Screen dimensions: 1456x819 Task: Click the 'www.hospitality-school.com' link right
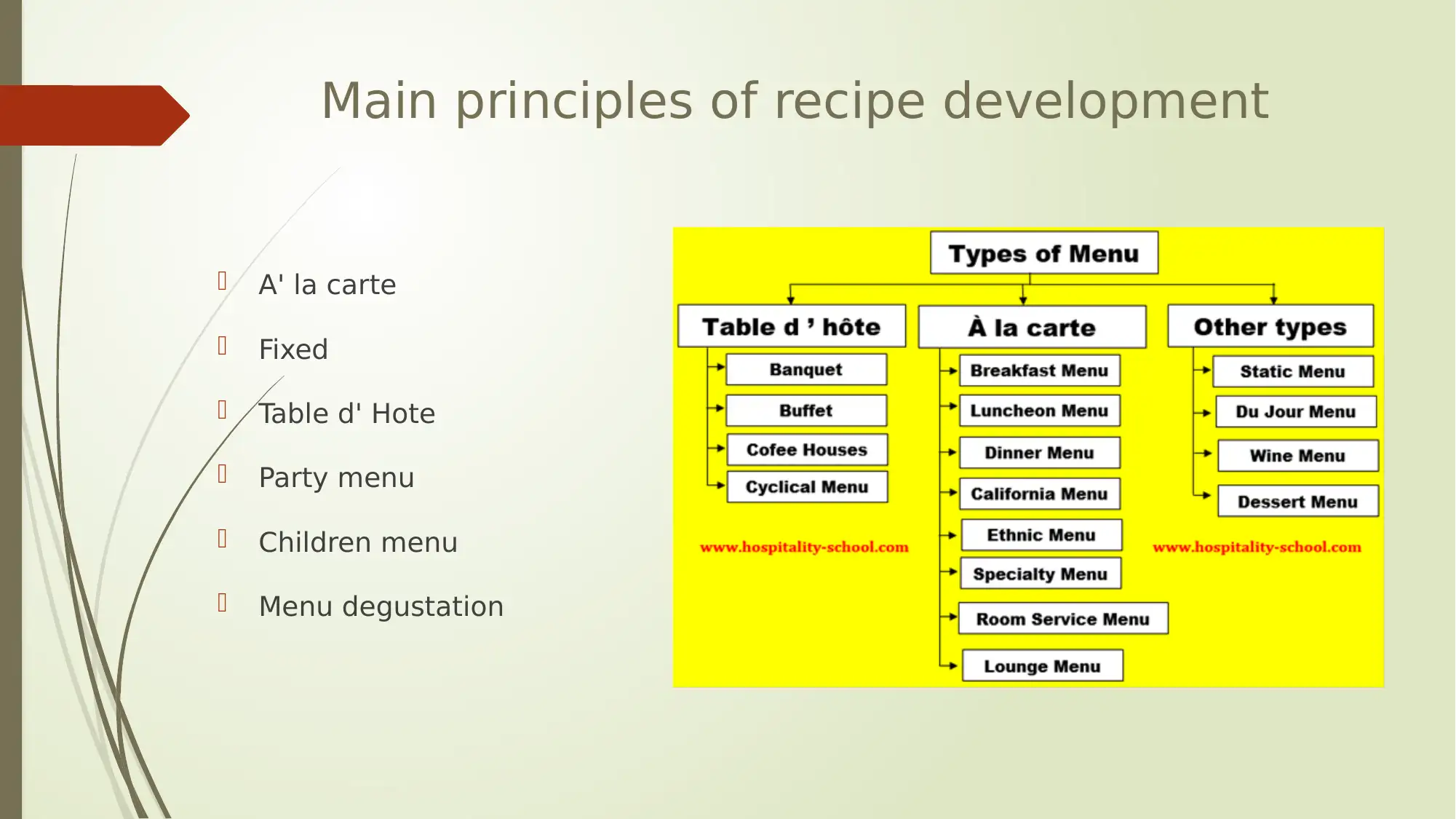point(1259,546)
